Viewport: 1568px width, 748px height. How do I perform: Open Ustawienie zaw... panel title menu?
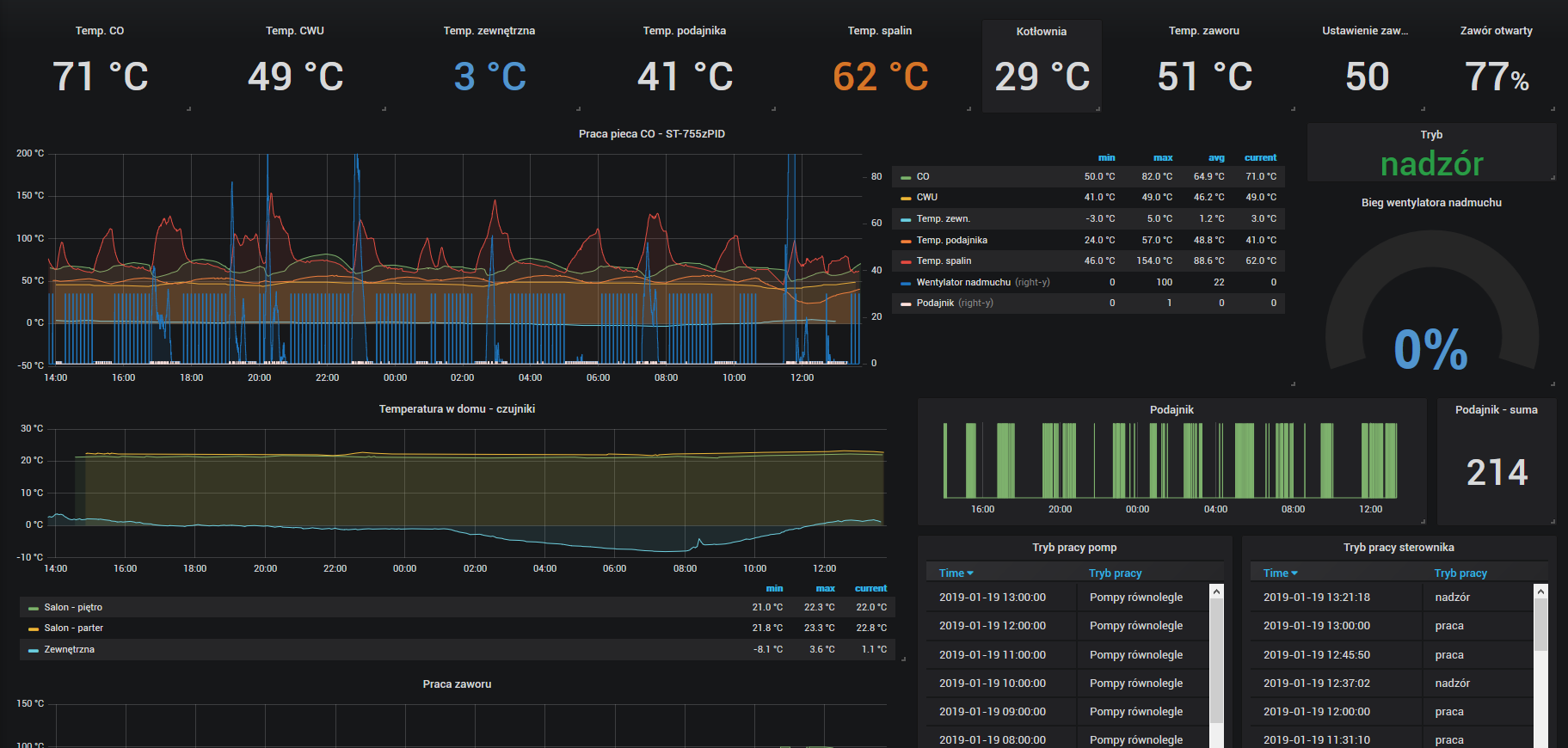tap(1365, 31)
